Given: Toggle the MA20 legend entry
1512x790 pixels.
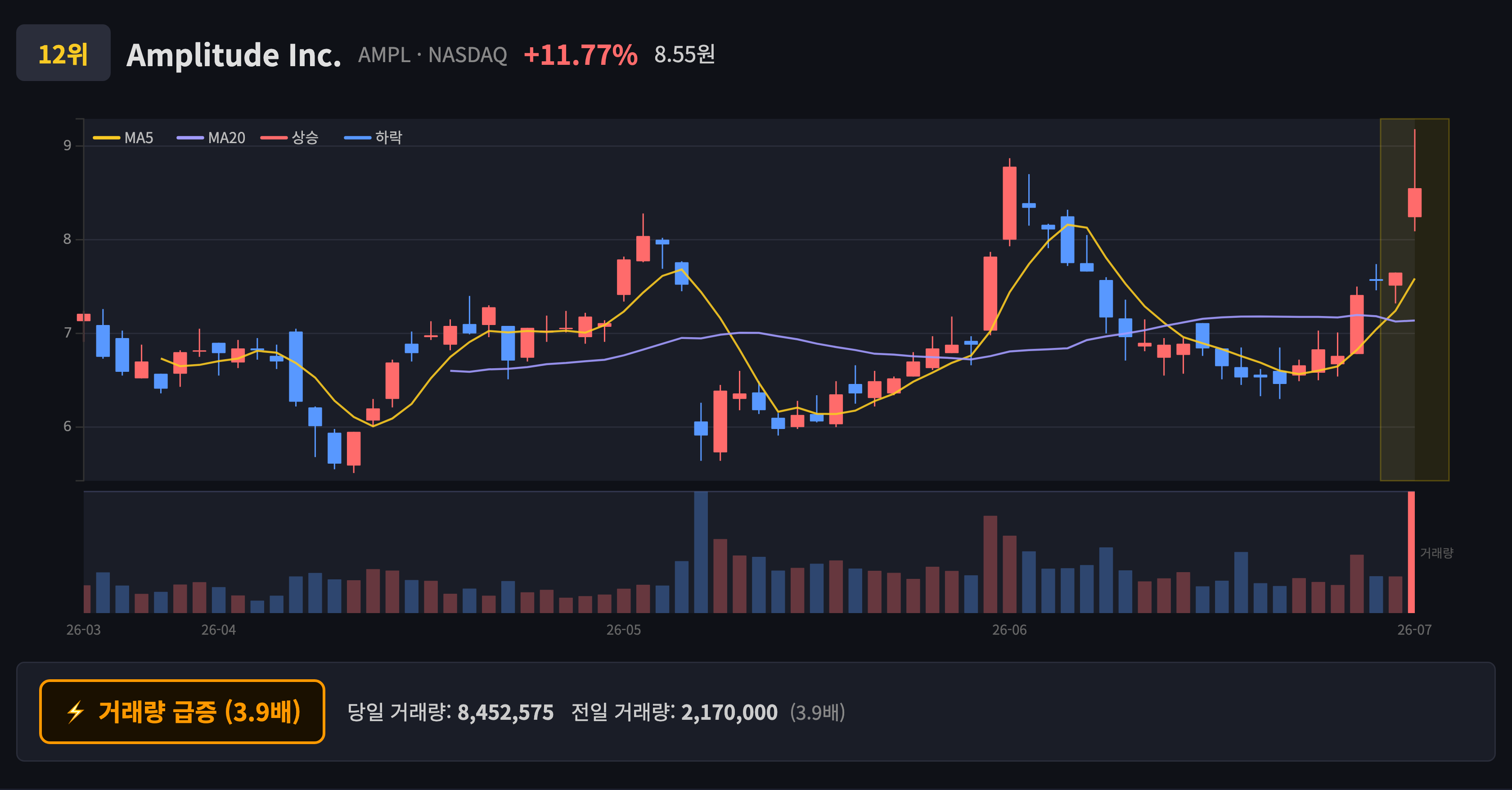Looking at the screenshot, I should pos(211,138).
